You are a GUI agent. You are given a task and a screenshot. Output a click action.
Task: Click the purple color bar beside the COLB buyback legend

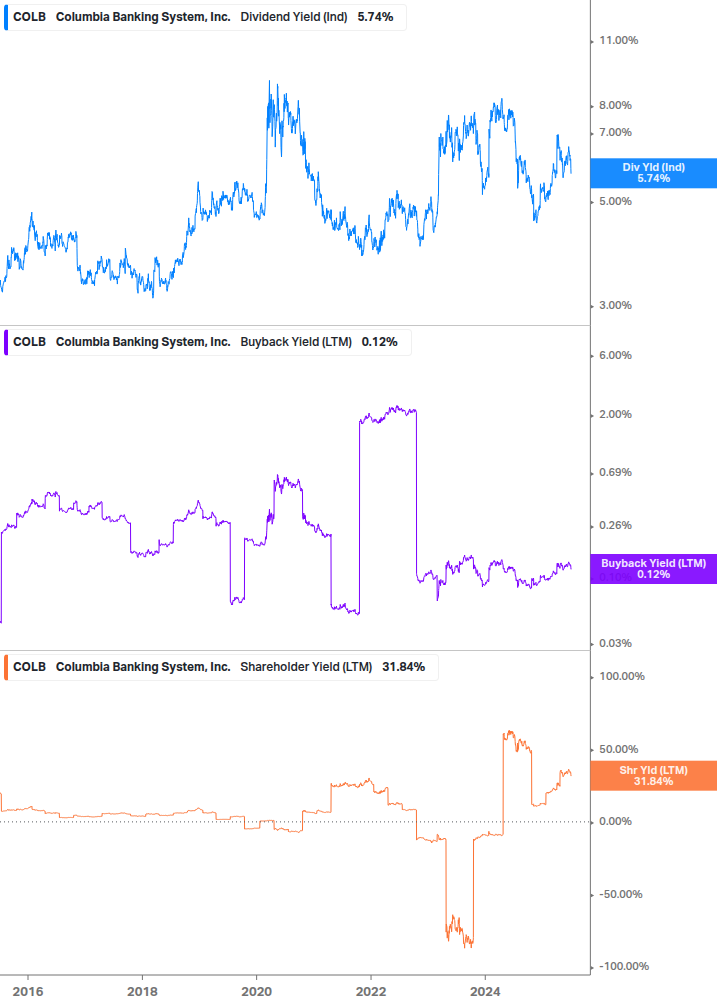click(6, 342)
